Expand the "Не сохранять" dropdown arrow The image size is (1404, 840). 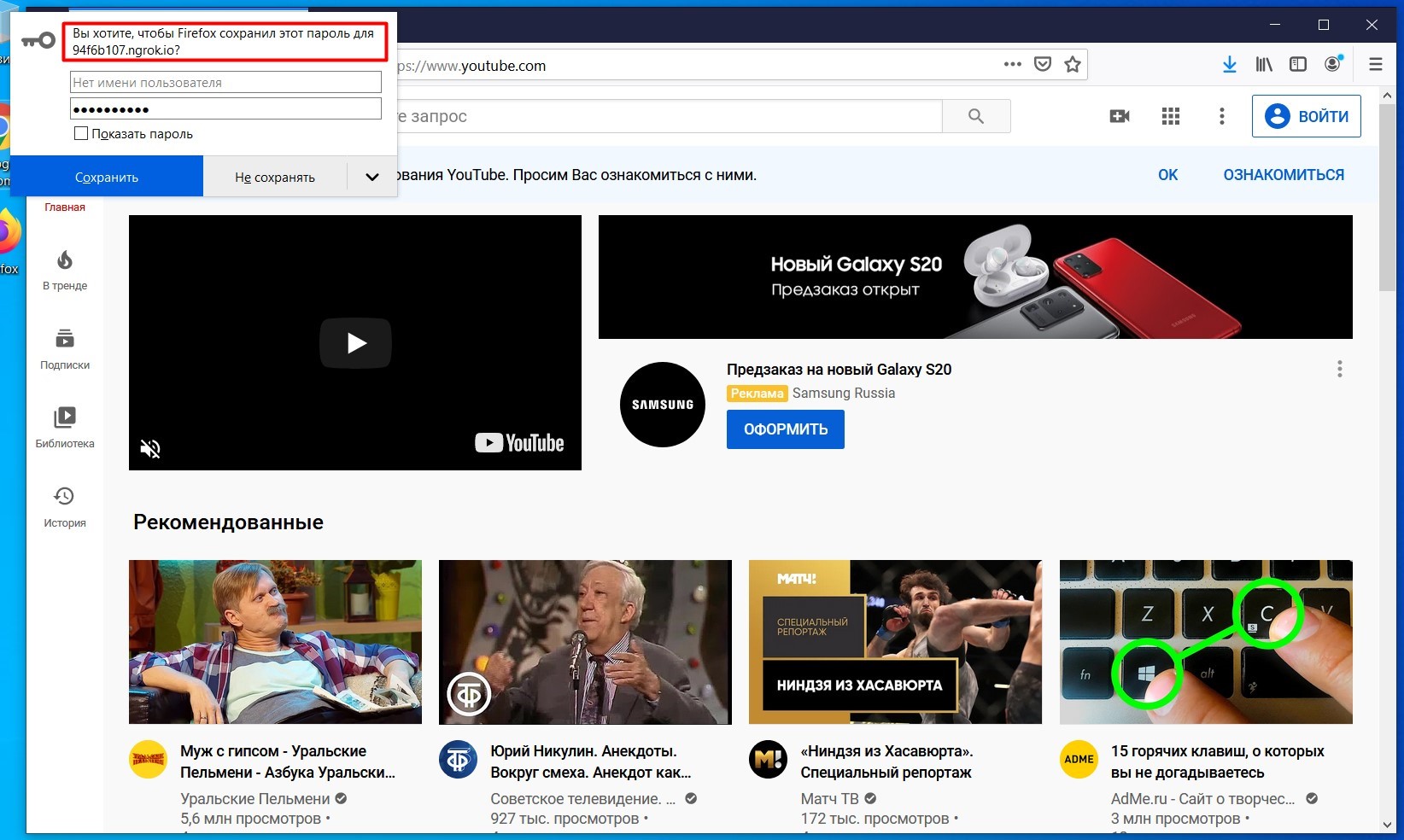[372, 178]
